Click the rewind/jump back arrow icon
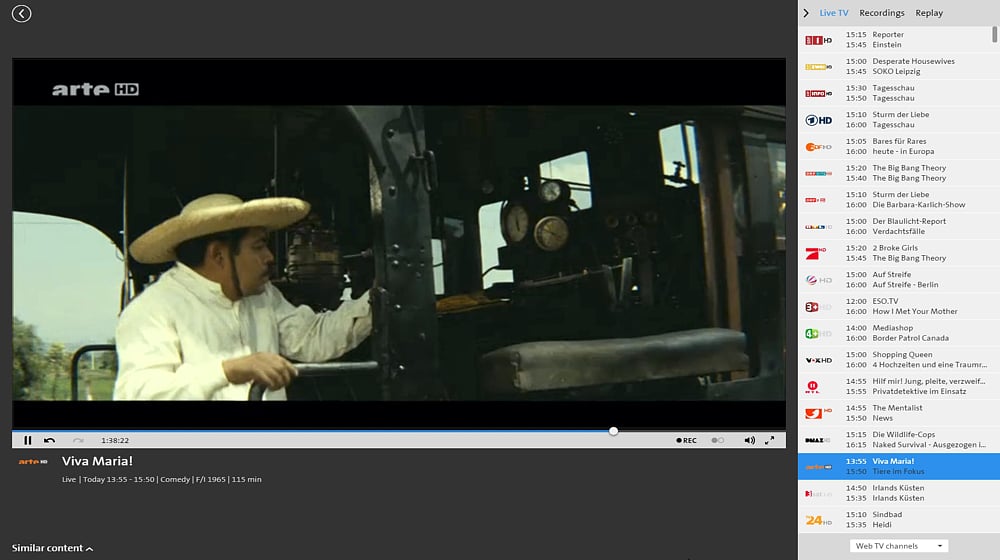Viewport: 1000px width, 560px height. [x=50, y=440]
